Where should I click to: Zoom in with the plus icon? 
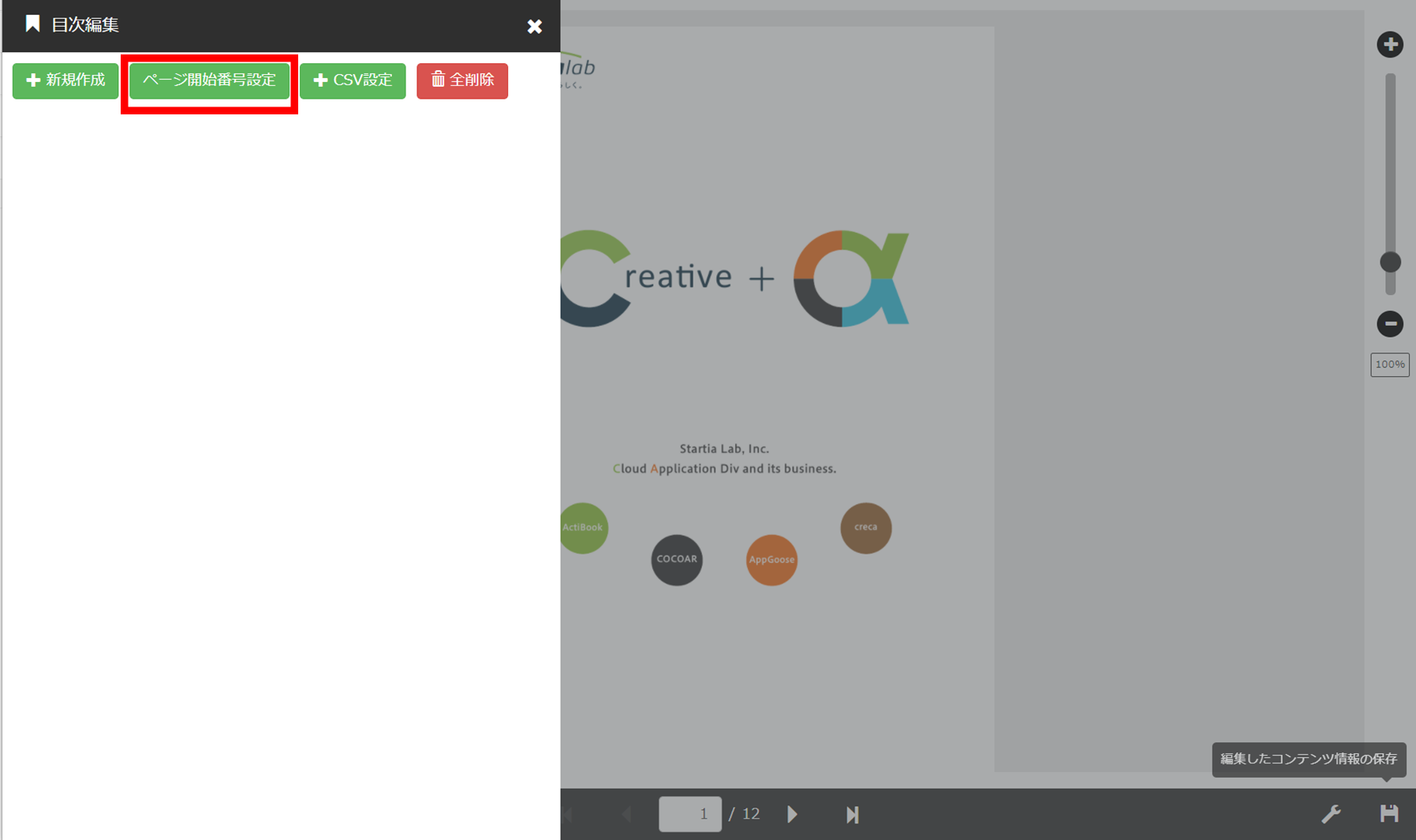coord(1390,44)
